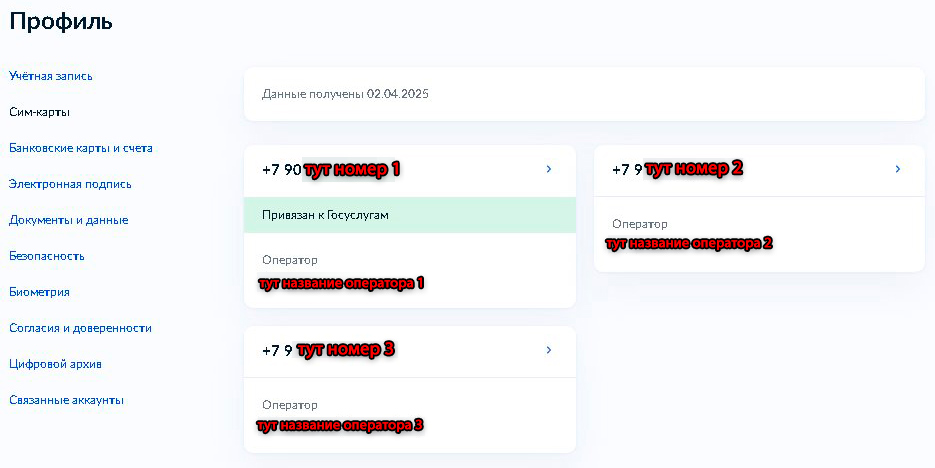Viewport: 935px width, 468px height.
Task: Expand third SIM card chevron arrow
Action: pos(549,350)
